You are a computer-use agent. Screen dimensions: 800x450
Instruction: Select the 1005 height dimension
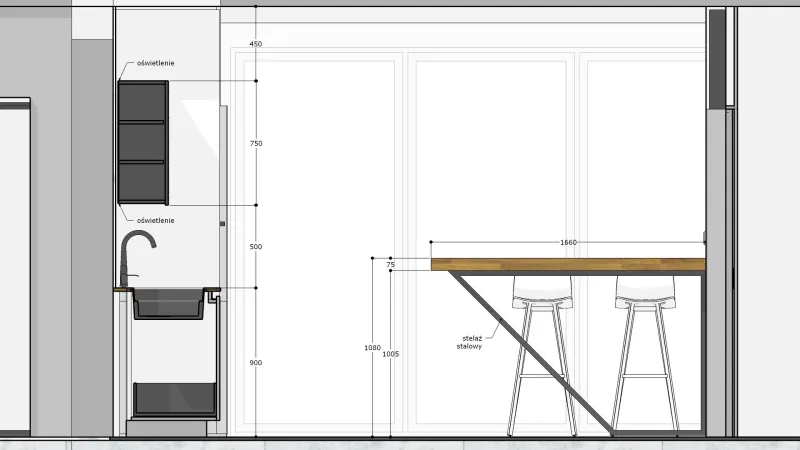391,354
